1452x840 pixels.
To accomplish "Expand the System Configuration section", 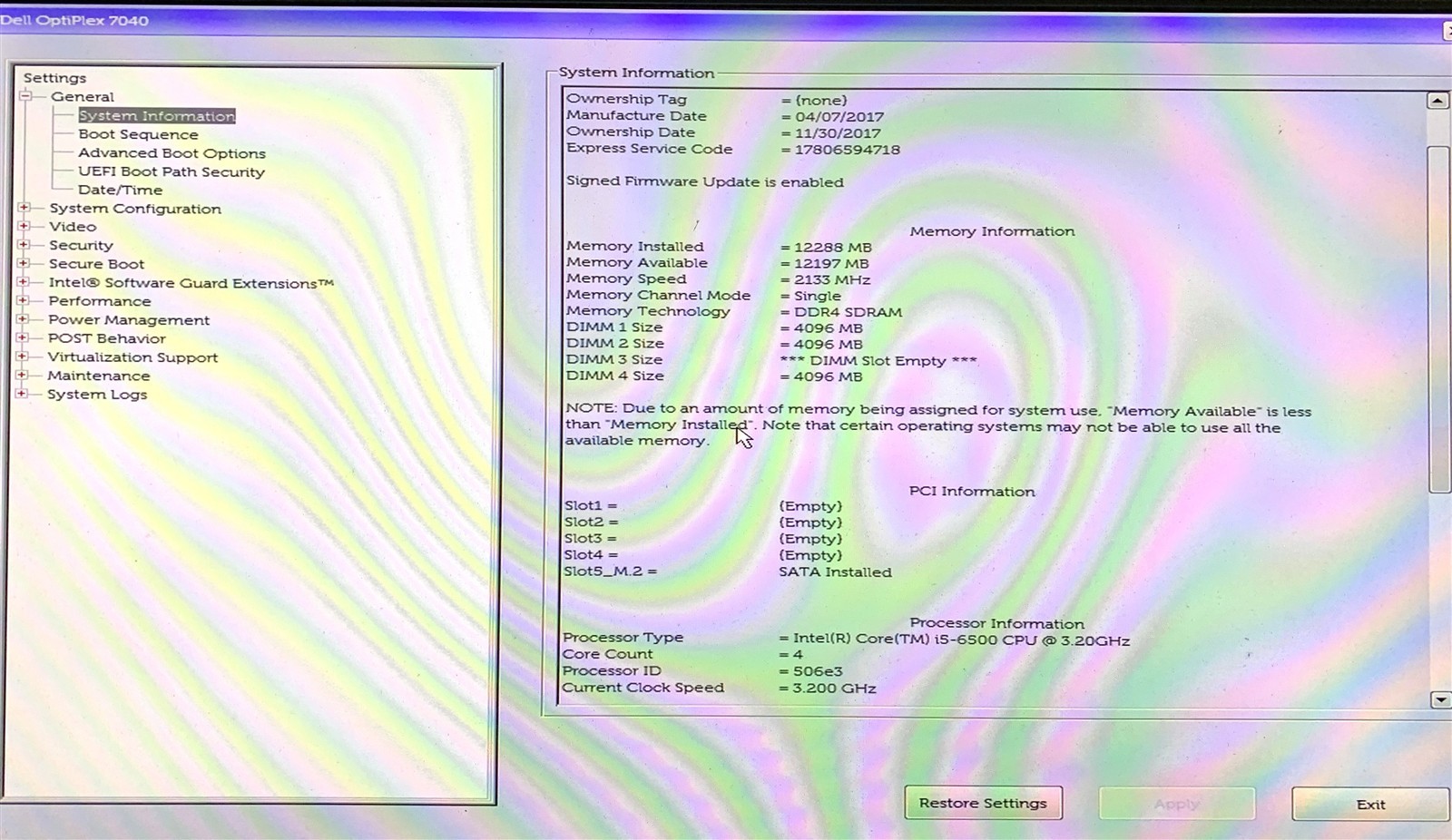I will coord(25,209).
